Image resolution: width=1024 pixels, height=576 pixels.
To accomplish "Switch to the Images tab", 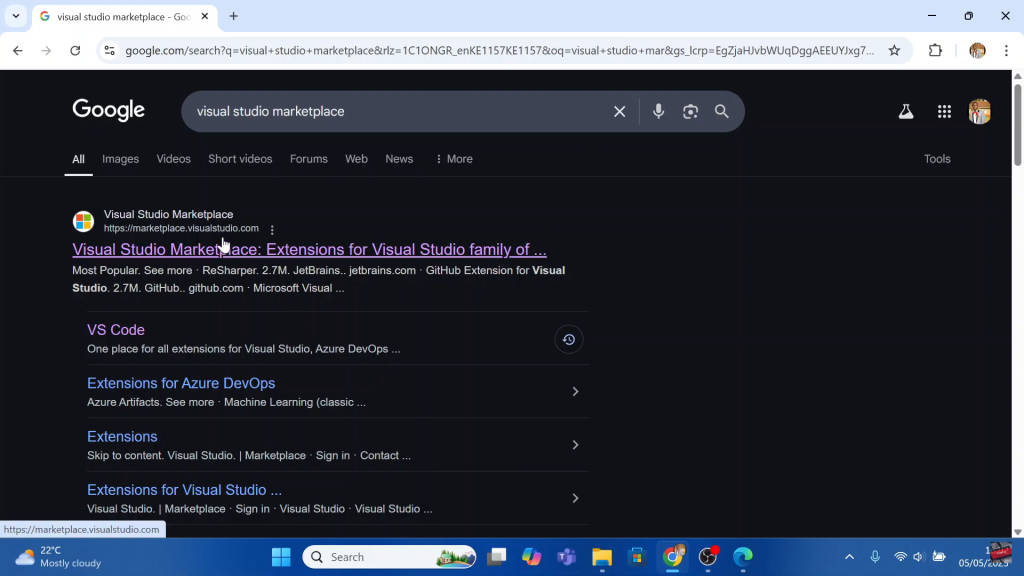I will [x=120, y=159].
